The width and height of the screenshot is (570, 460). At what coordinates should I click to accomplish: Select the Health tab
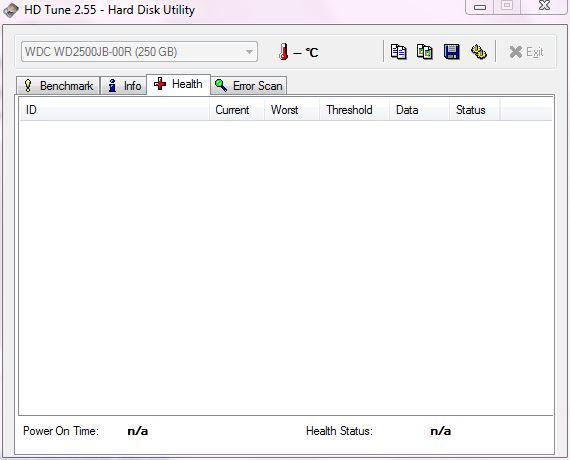click(x=178, y=84)
